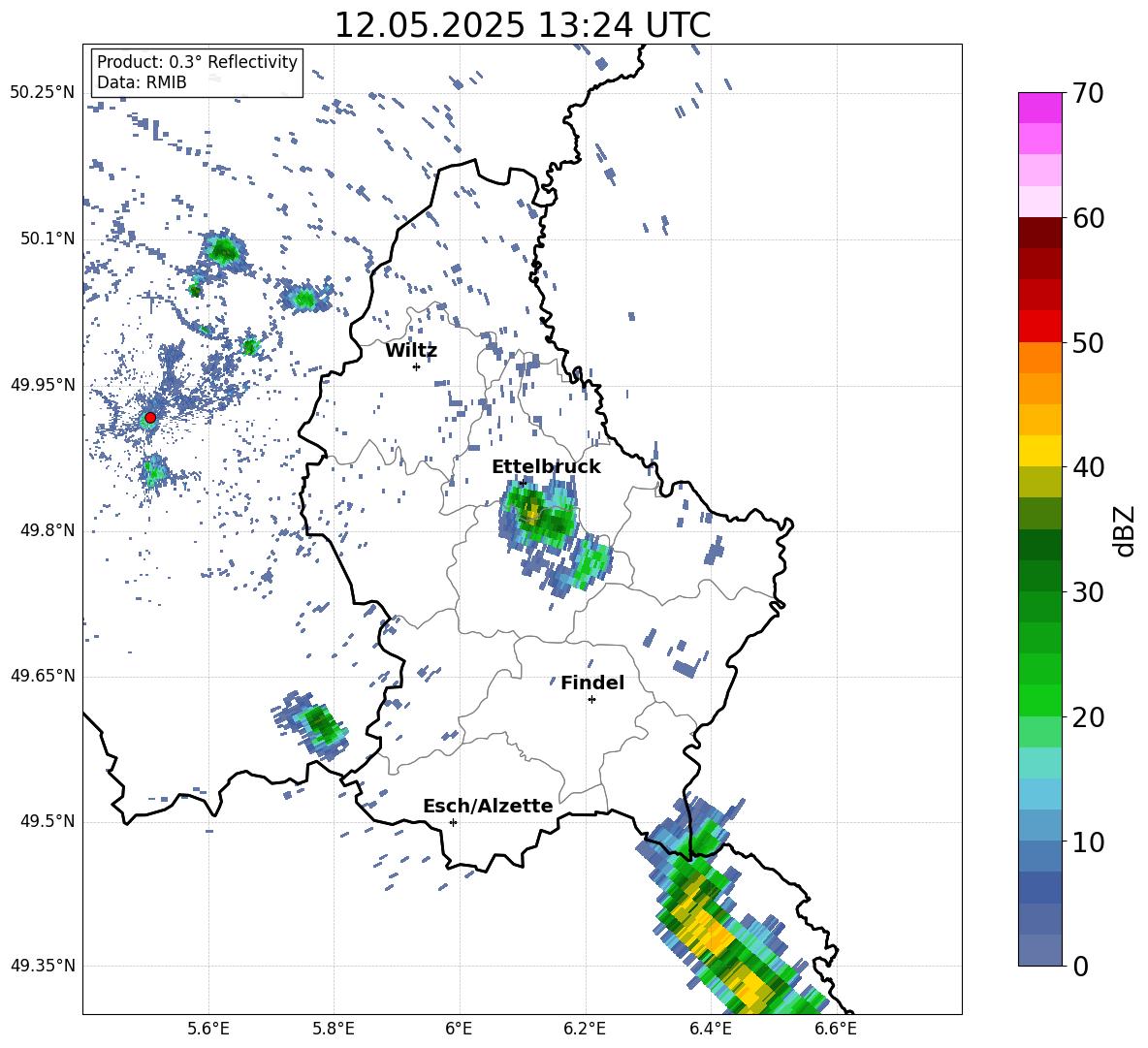
Task: Click the 50.1°N latitude label
Action: coord(47,238)
